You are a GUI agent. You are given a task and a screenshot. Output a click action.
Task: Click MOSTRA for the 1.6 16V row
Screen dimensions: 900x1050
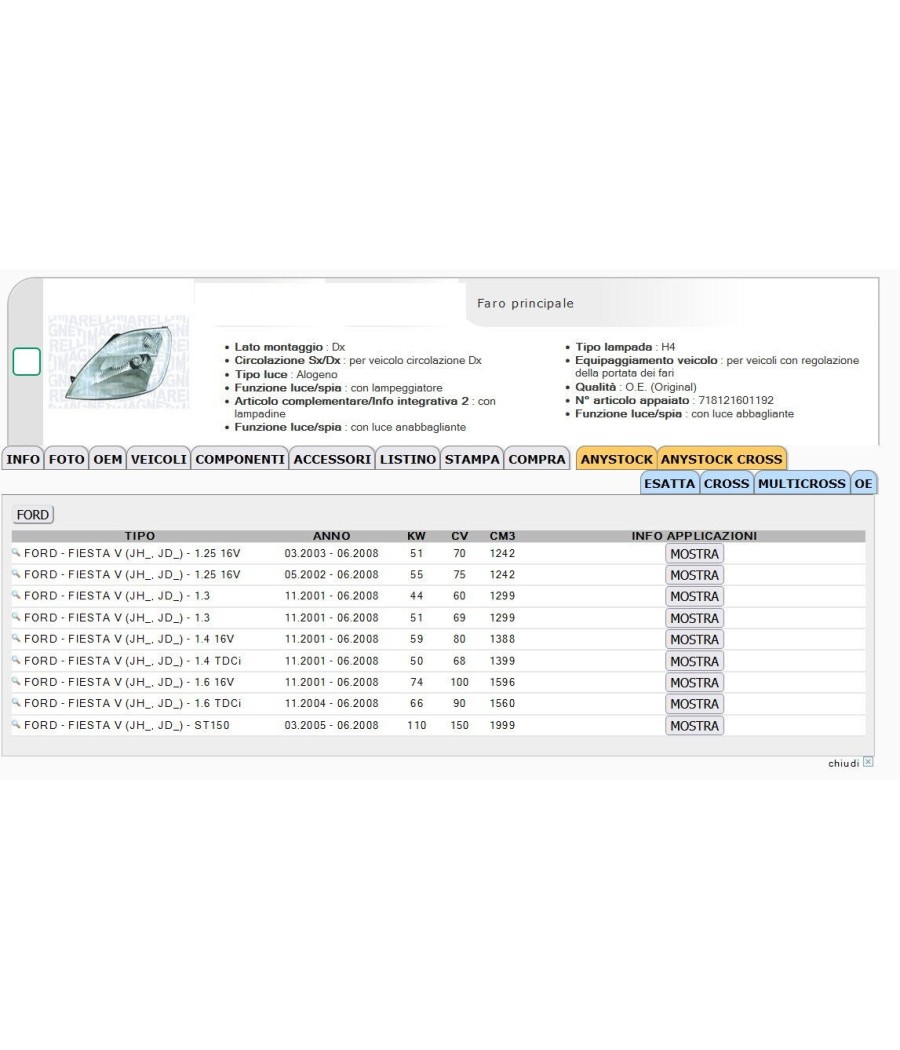[x=694, y=682]
